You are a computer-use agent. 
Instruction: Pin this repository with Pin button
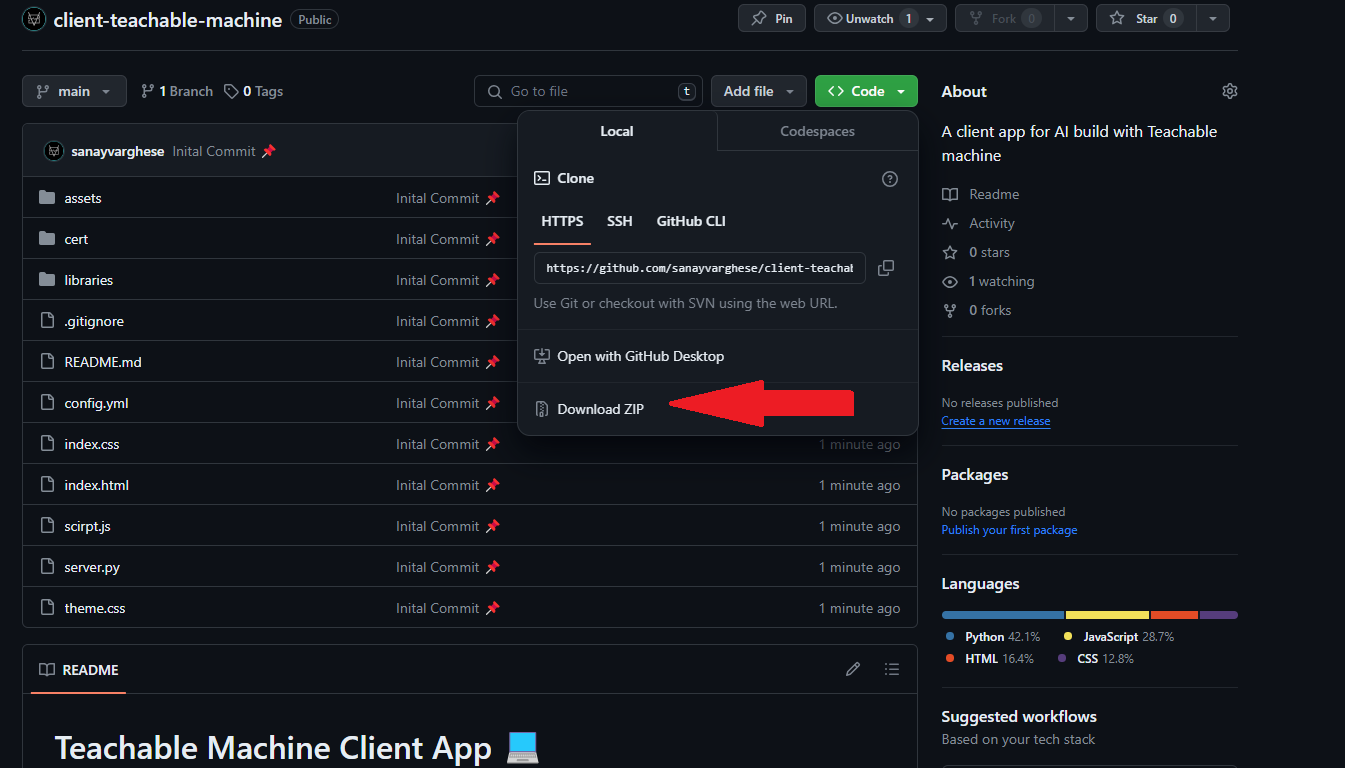(772, 18)
